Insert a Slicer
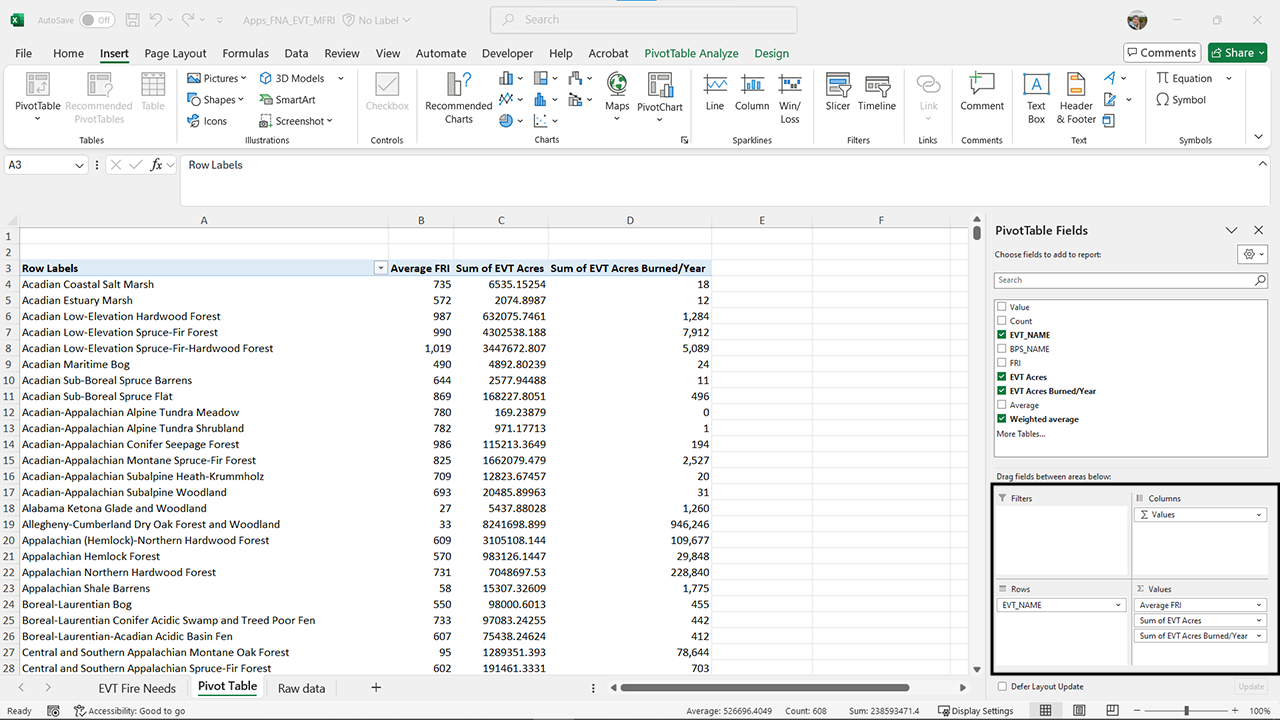Viewport: 1280px width, 720px height. click(x=837, y=94)
